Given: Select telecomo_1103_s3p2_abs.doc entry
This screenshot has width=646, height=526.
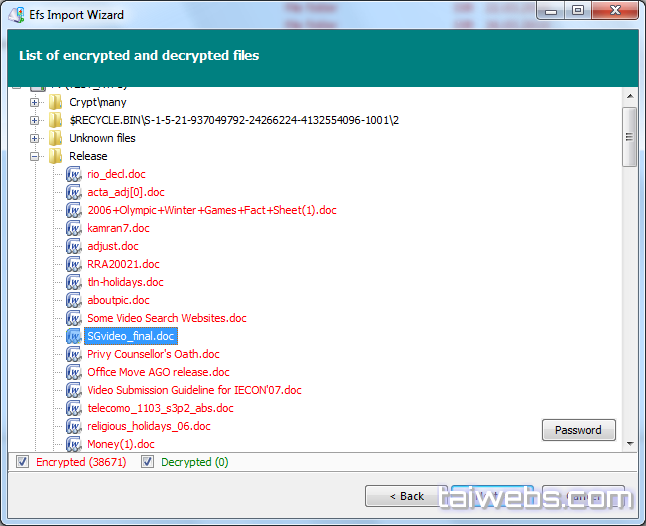Looking at the screenshot, I should click(x=160, y=408).
